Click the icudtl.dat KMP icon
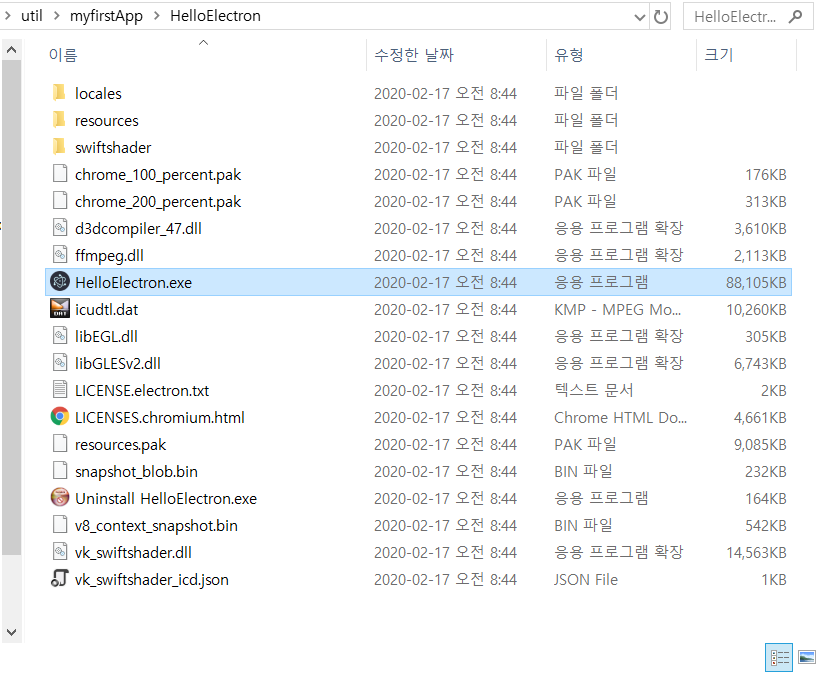This screenshot has width=827, height=673. coord(60,309)
